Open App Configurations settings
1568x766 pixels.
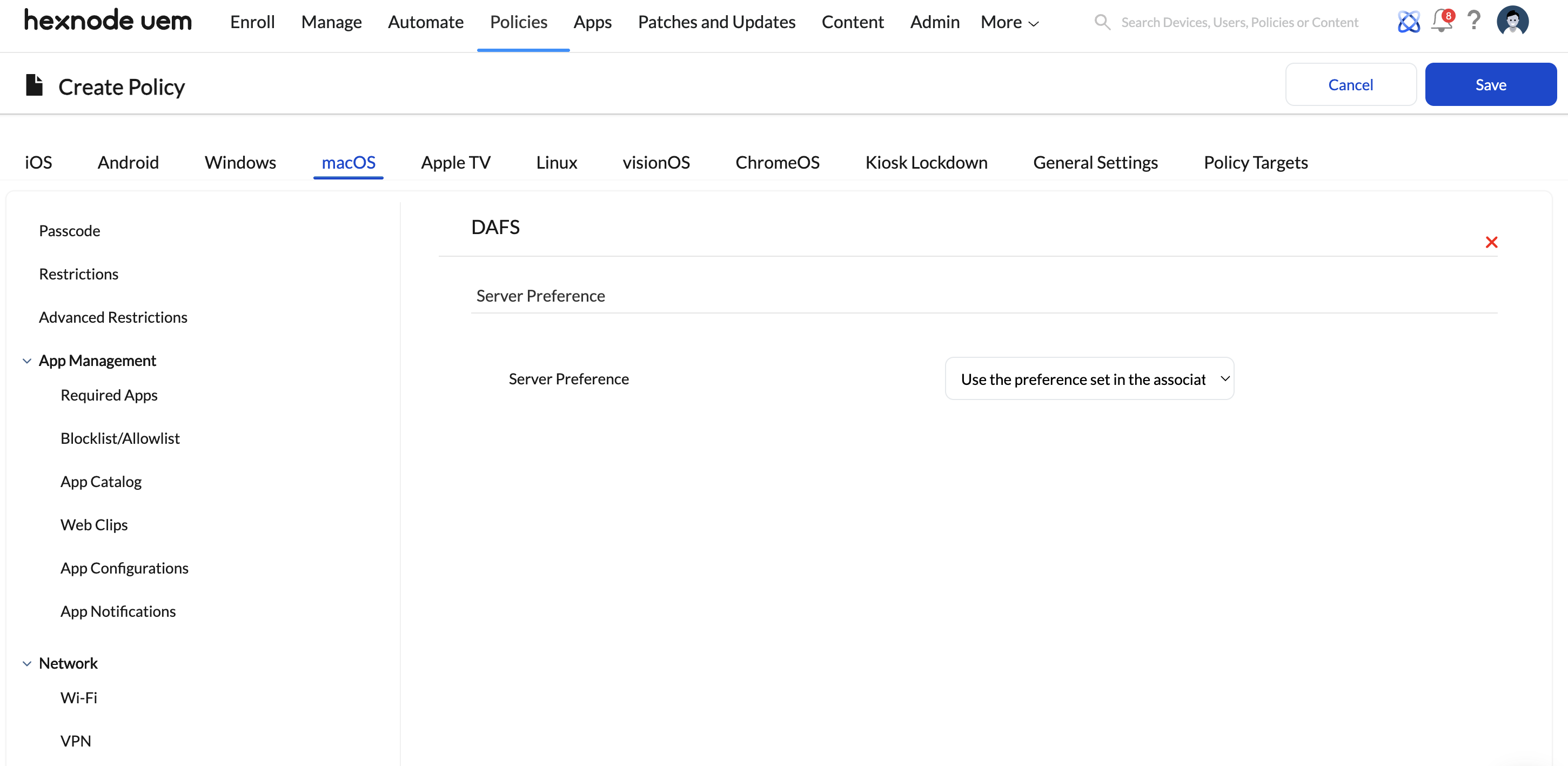tap(124, 568)
